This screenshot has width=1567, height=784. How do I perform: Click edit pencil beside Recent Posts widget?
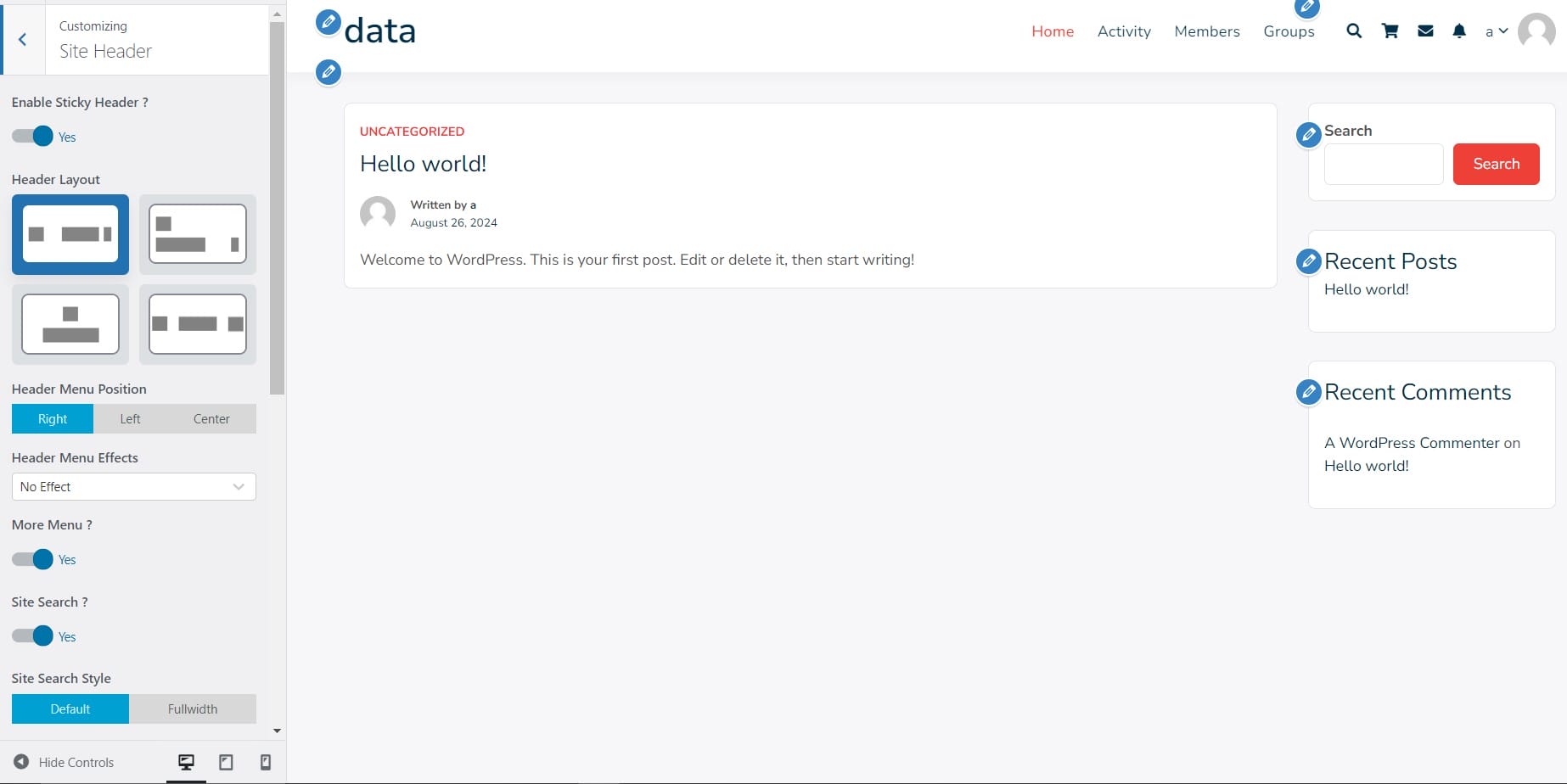[x=1309, y=261]
